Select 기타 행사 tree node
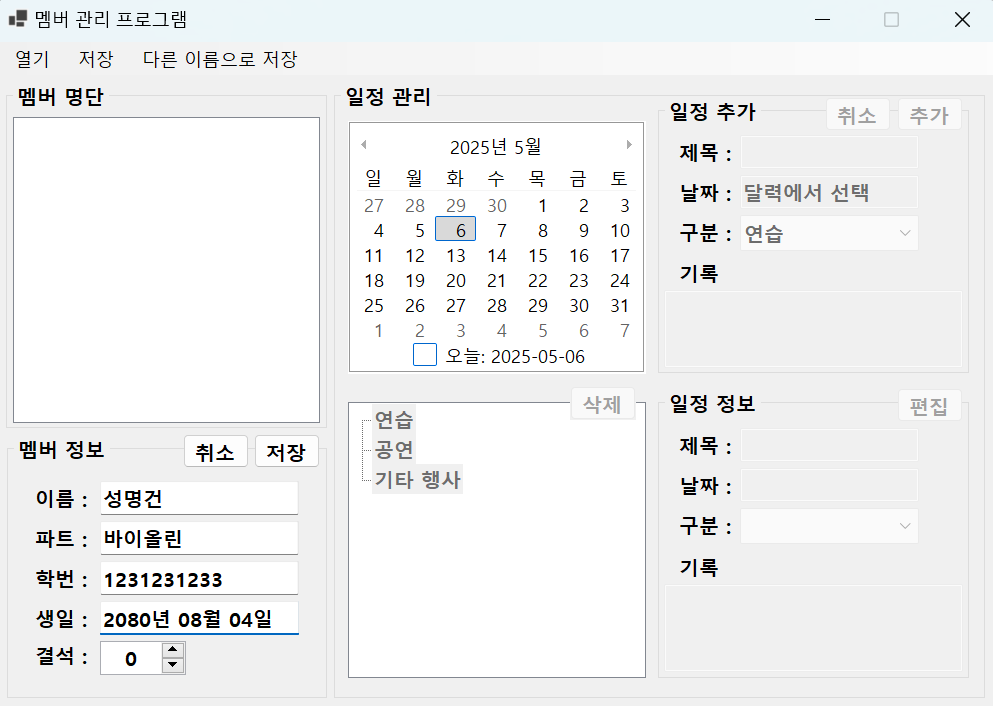 click(x=417, y=479)
